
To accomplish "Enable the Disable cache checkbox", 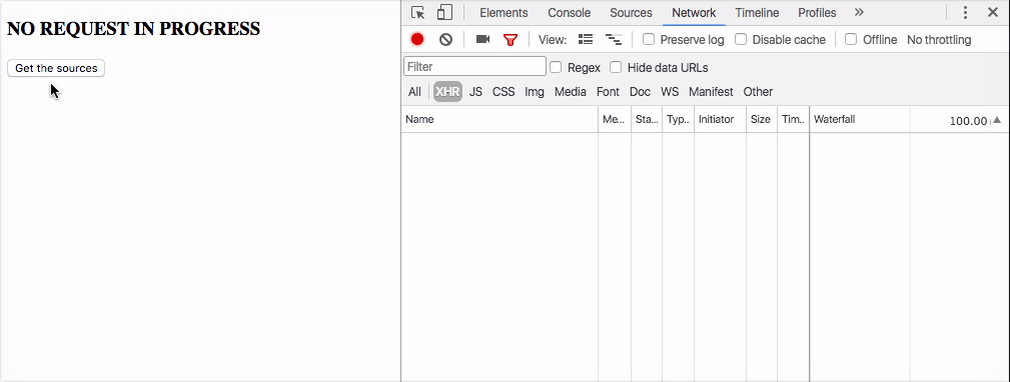I will pos(741,39).
